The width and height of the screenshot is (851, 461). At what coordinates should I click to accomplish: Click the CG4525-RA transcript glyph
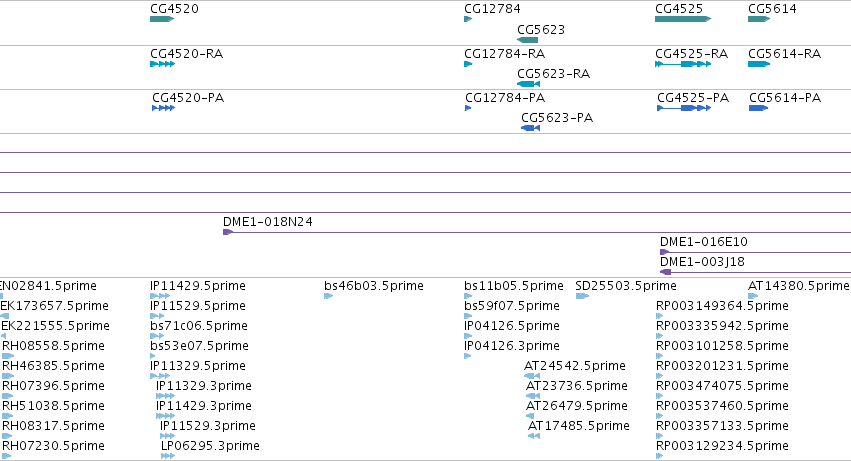[683, 64]
